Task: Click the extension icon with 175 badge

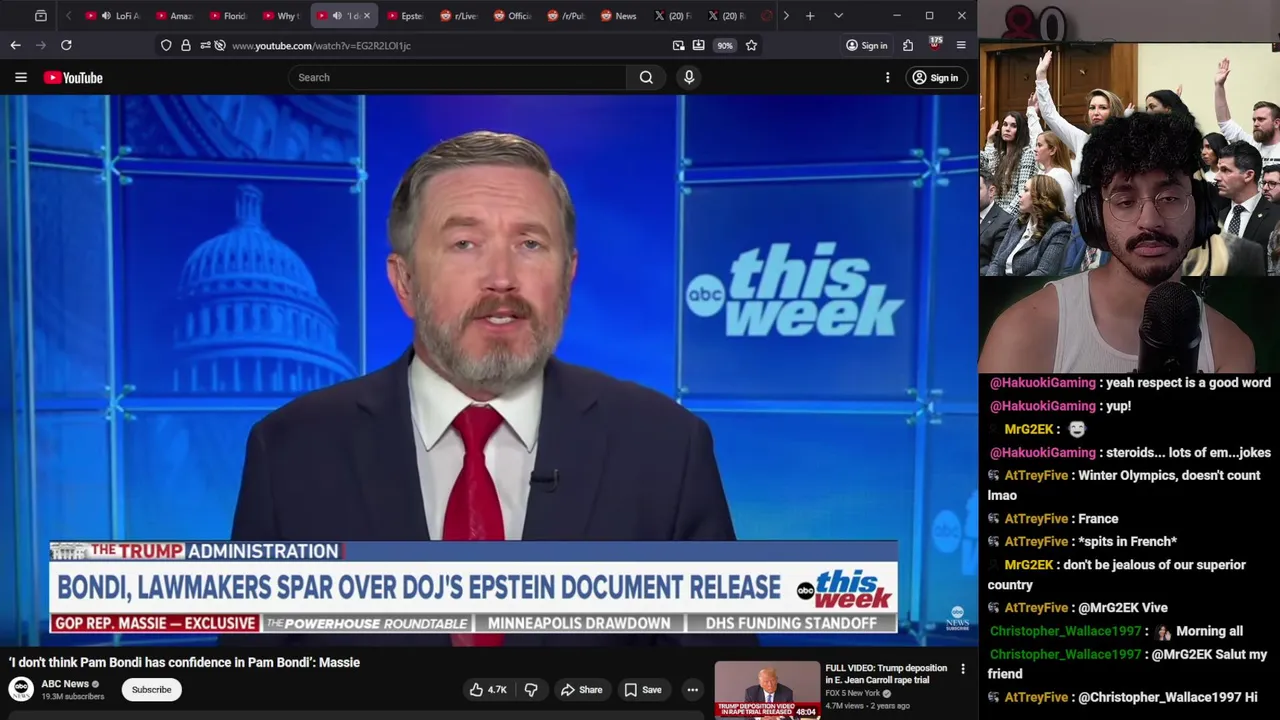Action: pos(935,44)
